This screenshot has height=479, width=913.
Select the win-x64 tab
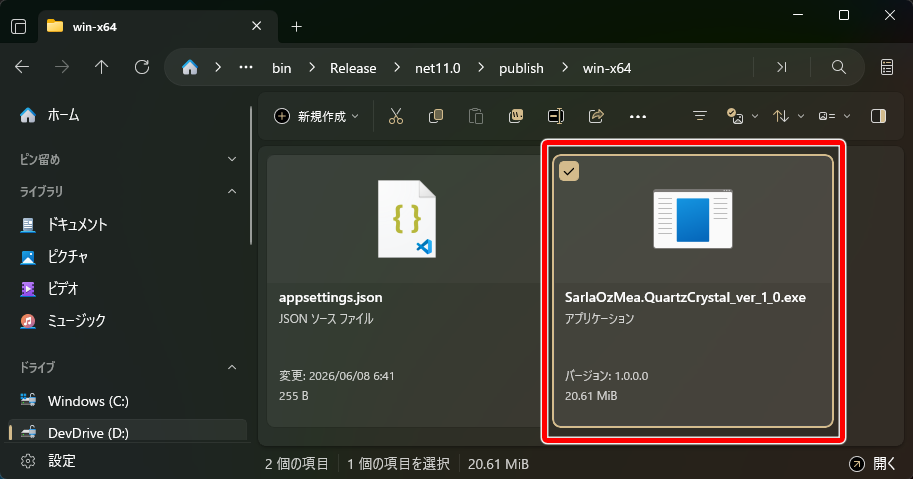[x=158, y=27]
